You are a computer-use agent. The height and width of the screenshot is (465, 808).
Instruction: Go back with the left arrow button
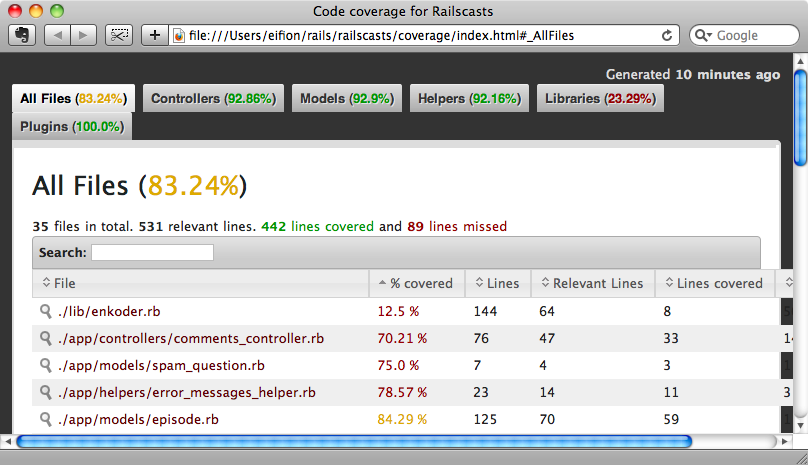pos(57,35)
